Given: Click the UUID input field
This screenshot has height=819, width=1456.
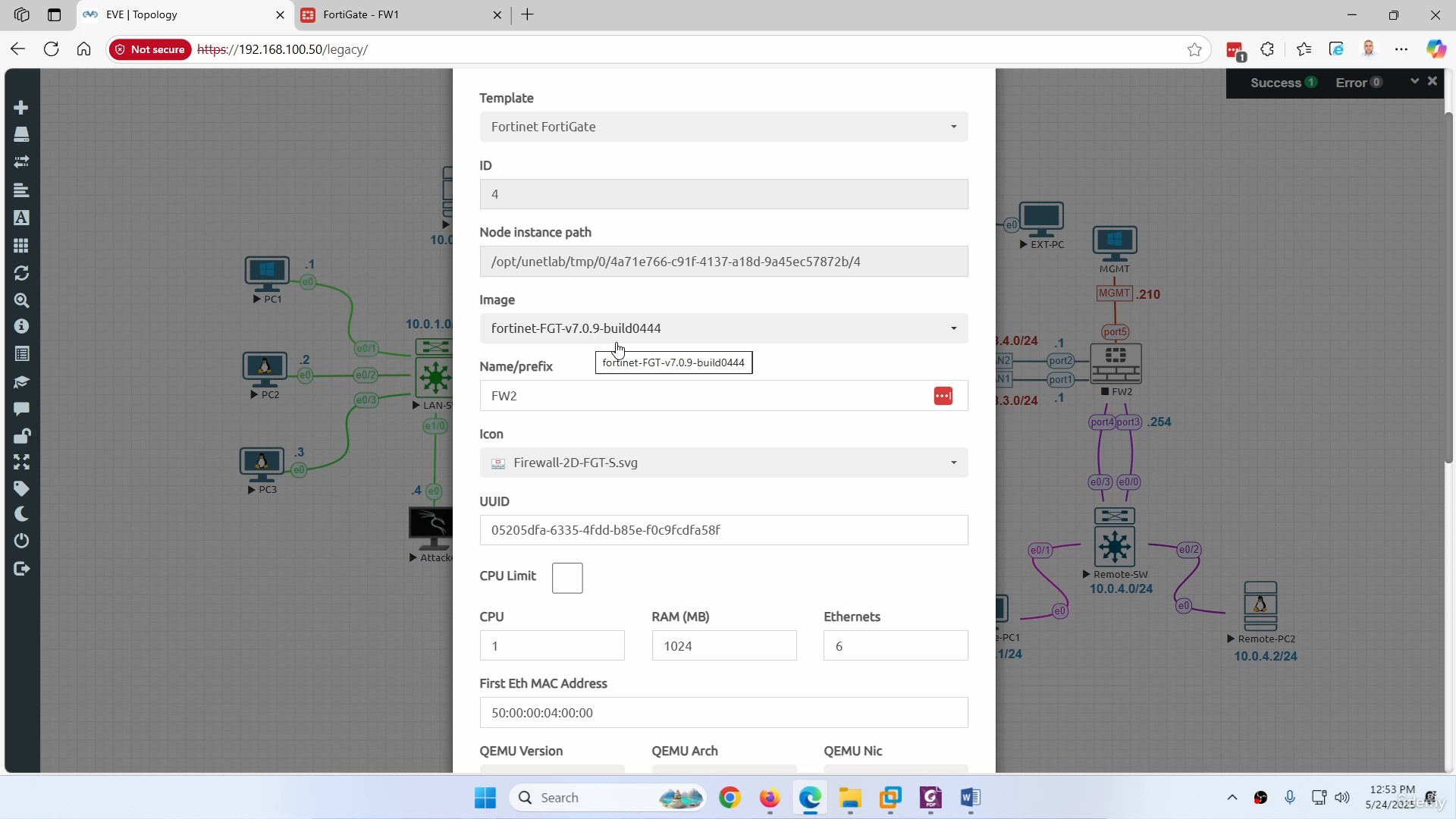Looking at the screenshot, I should pos(723,530).
